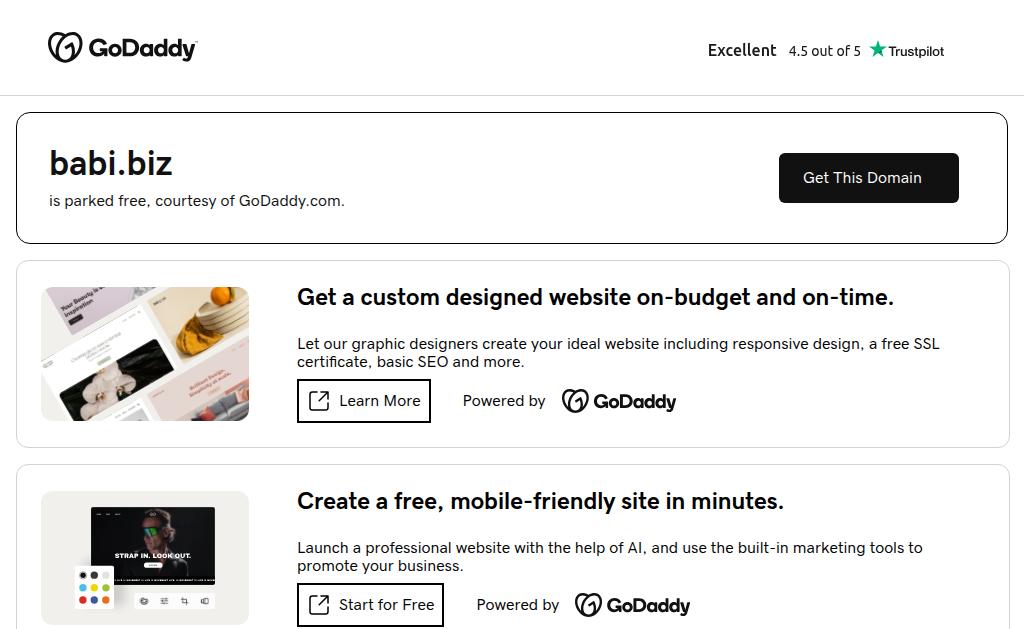Click the external-link icon beside Learn More
Viewport: 1024px width, 629px height.
[x=319, y=401]
